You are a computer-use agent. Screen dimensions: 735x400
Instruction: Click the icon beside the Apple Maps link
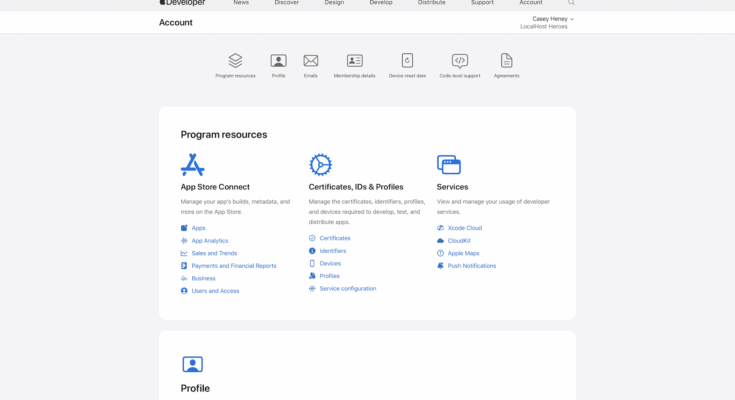(x=440, y=253)
